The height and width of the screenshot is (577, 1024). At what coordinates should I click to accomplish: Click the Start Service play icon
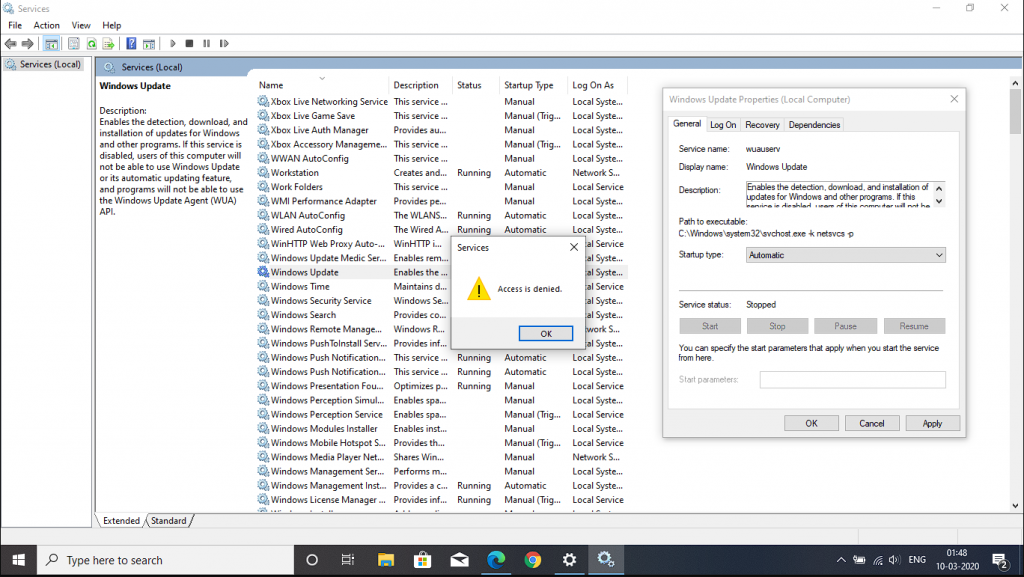pos(173,44)
